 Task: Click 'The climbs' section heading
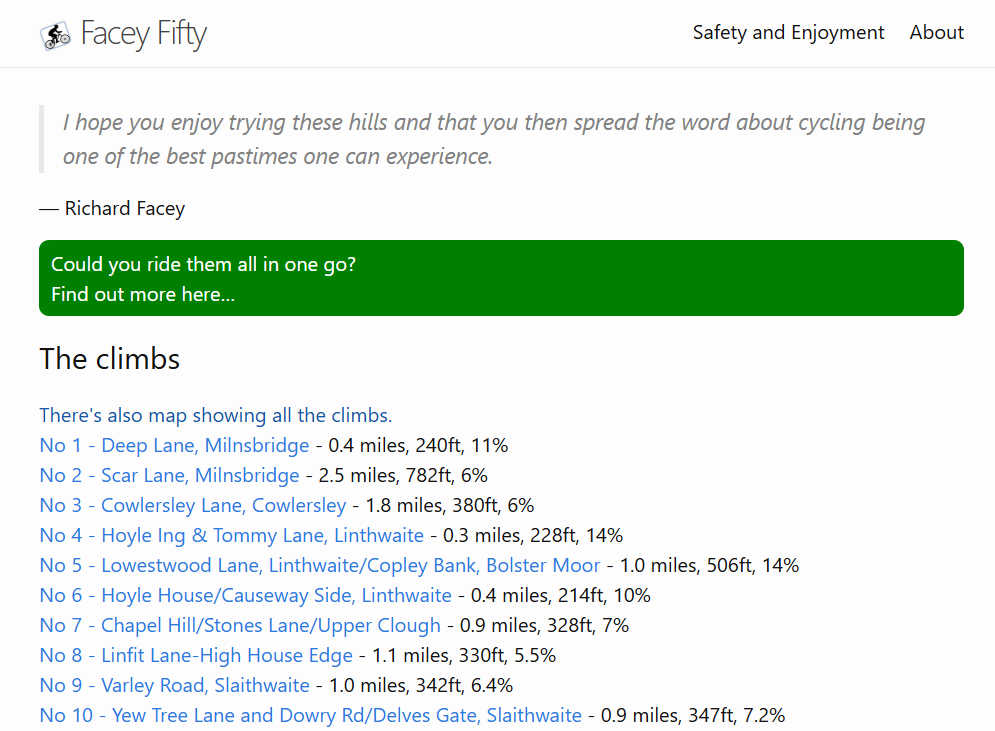pyautogui.click(x=110, y=360)
